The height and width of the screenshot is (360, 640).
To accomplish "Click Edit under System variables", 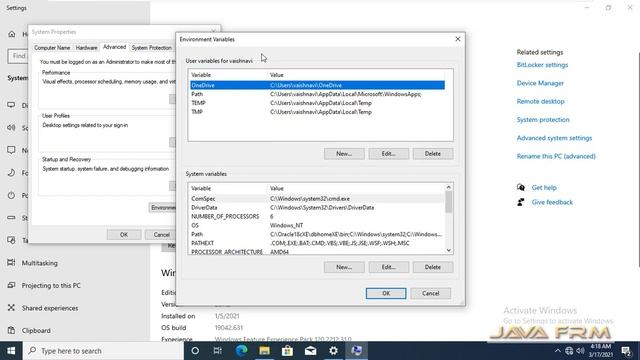I will pyautogui.click(x=389, y=267).
